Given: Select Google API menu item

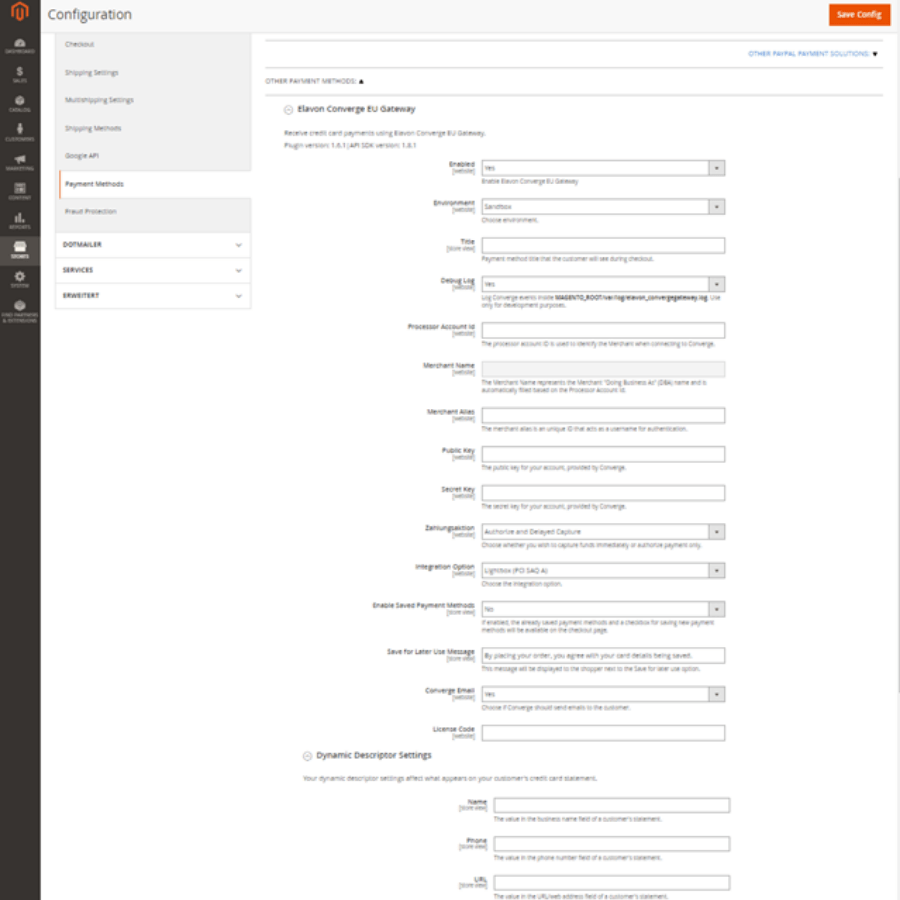Looking at the screenshot, I should (82, 156).
